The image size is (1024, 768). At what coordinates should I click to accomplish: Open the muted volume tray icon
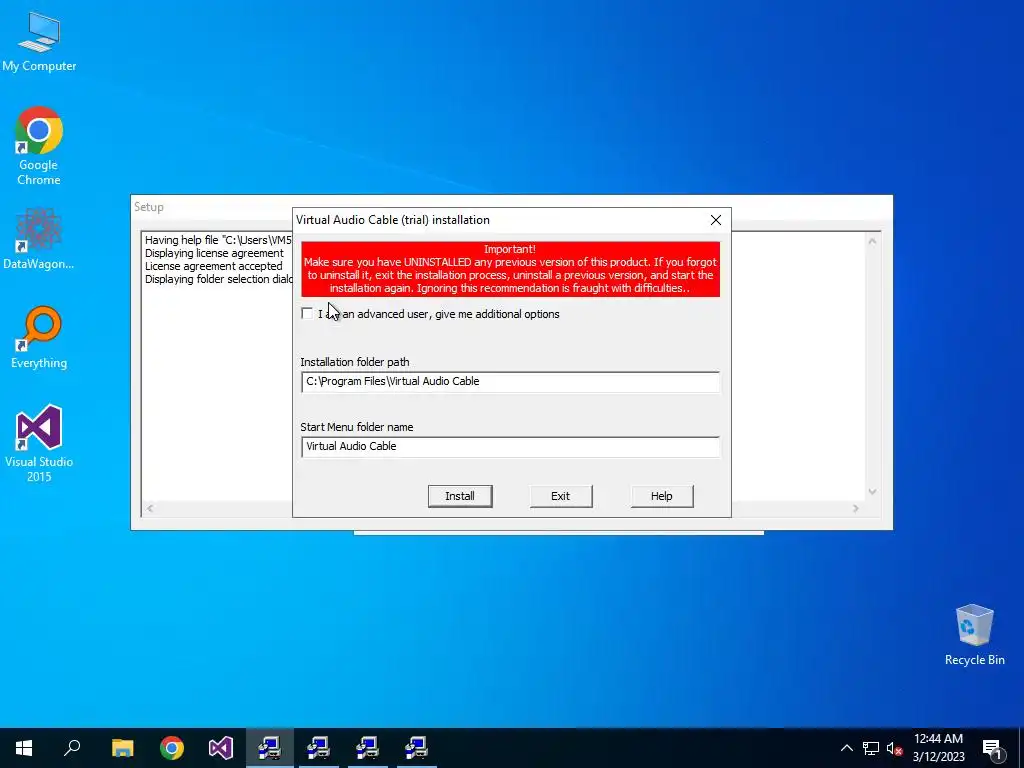(x=894, y=748)
